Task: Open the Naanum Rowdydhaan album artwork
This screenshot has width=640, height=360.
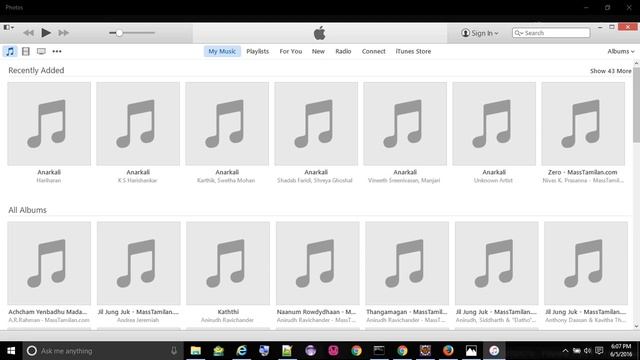Action: click(318, 263)
